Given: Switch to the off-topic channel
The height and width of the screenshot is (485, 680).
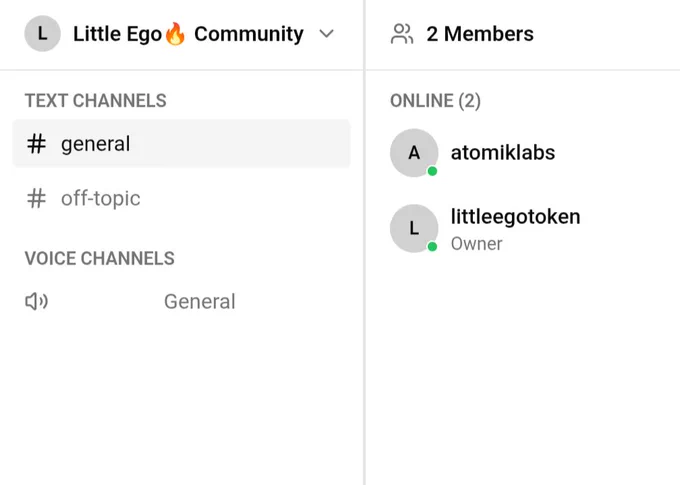Looking at the screenshot, I should coord(181,198).
